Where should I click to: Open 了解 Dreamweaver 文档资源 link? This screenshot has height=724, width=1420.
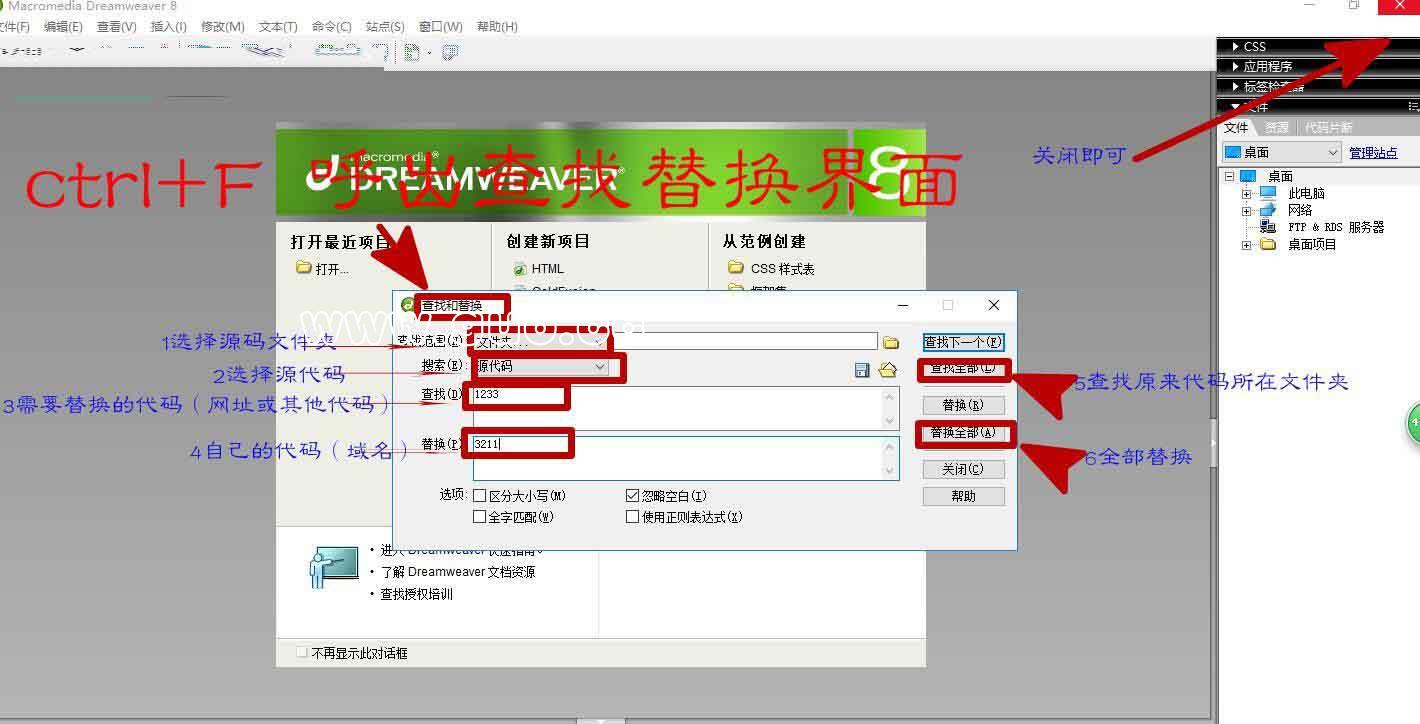[x=457, y=572]
